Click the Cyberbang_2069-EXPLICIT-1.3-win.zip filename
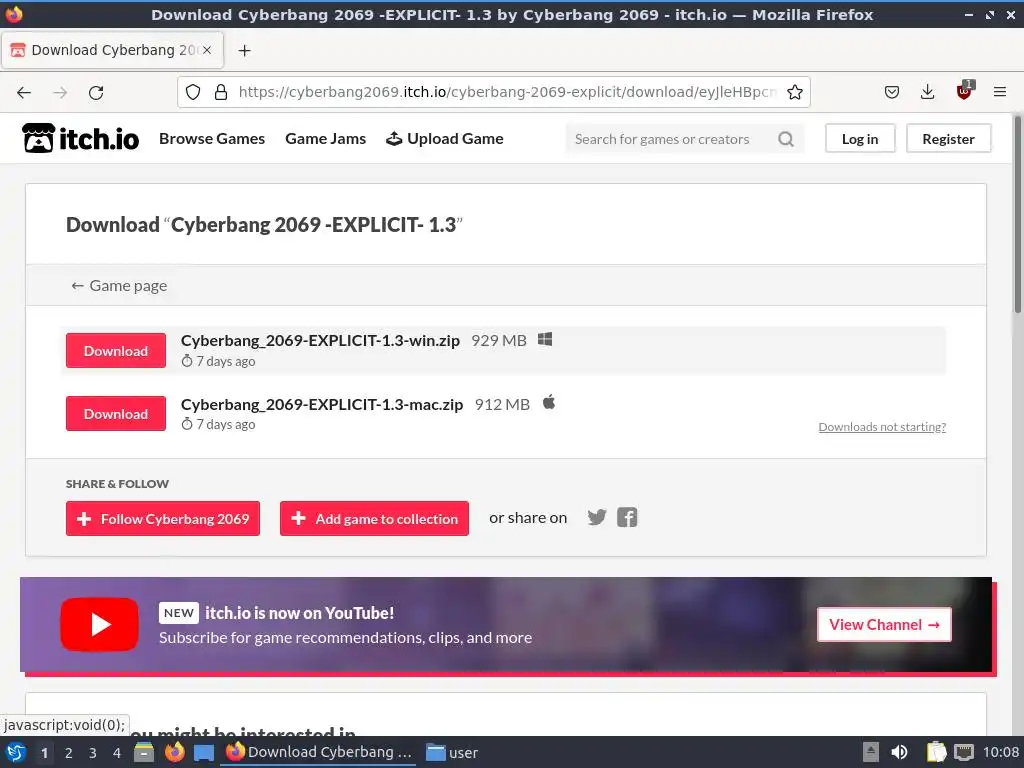The image size is (1024, 768). 320,340
